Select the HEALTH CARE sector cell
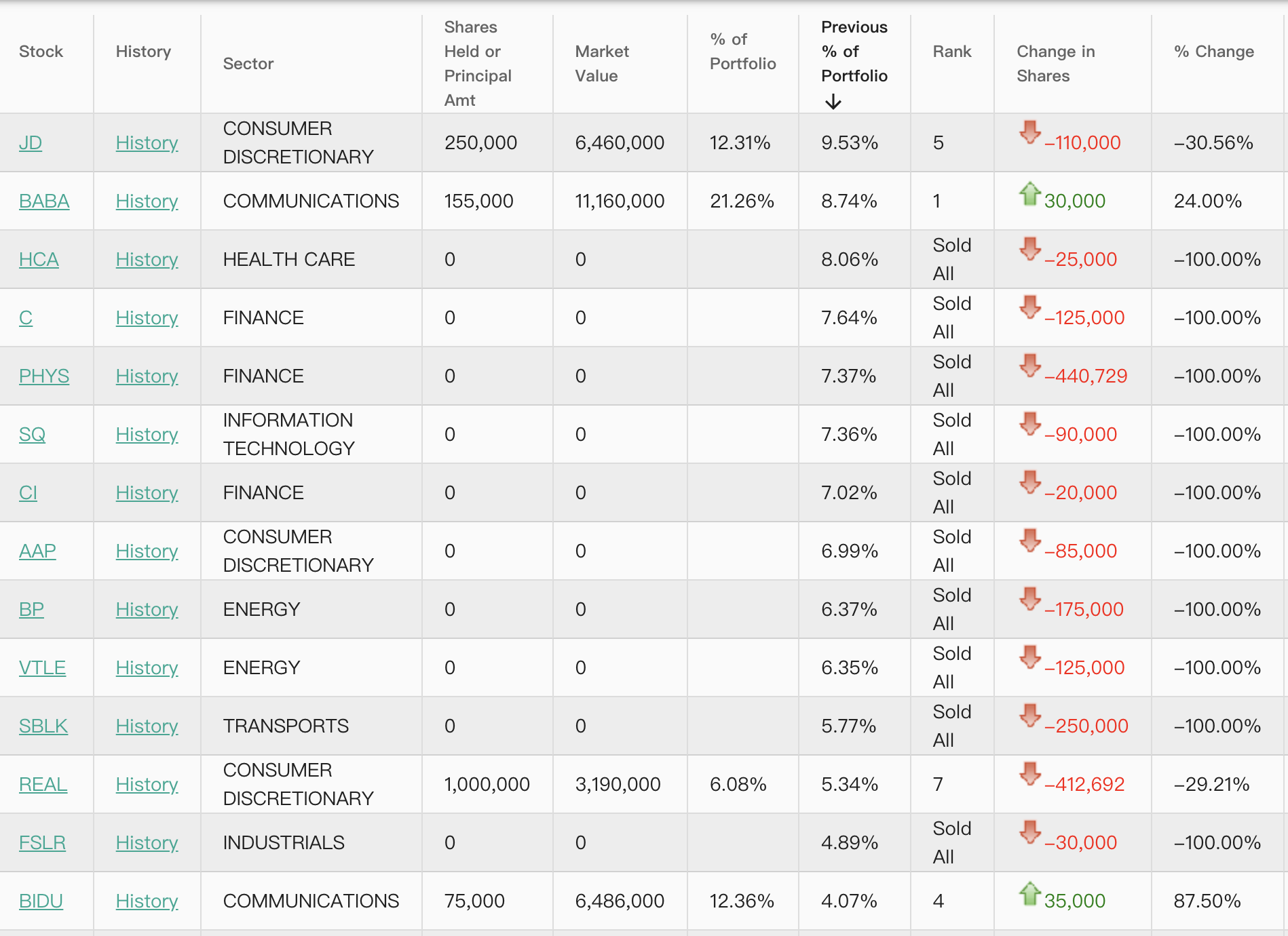Viewport: 1288px width, 936px height. 289,259
